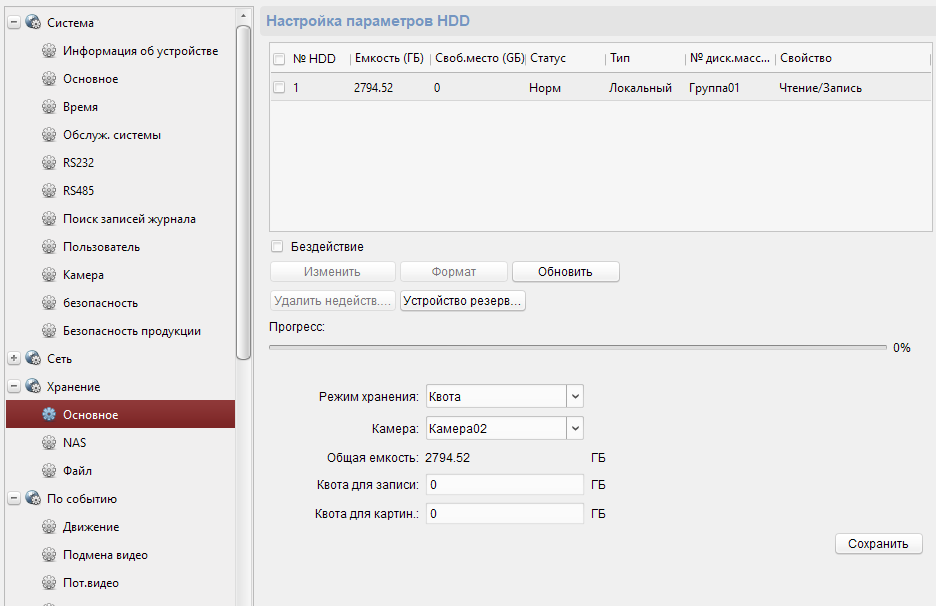This screenshot has width=936, height=606.
Task: Open the Поиск записей журнала menu item
Action: 129,219
